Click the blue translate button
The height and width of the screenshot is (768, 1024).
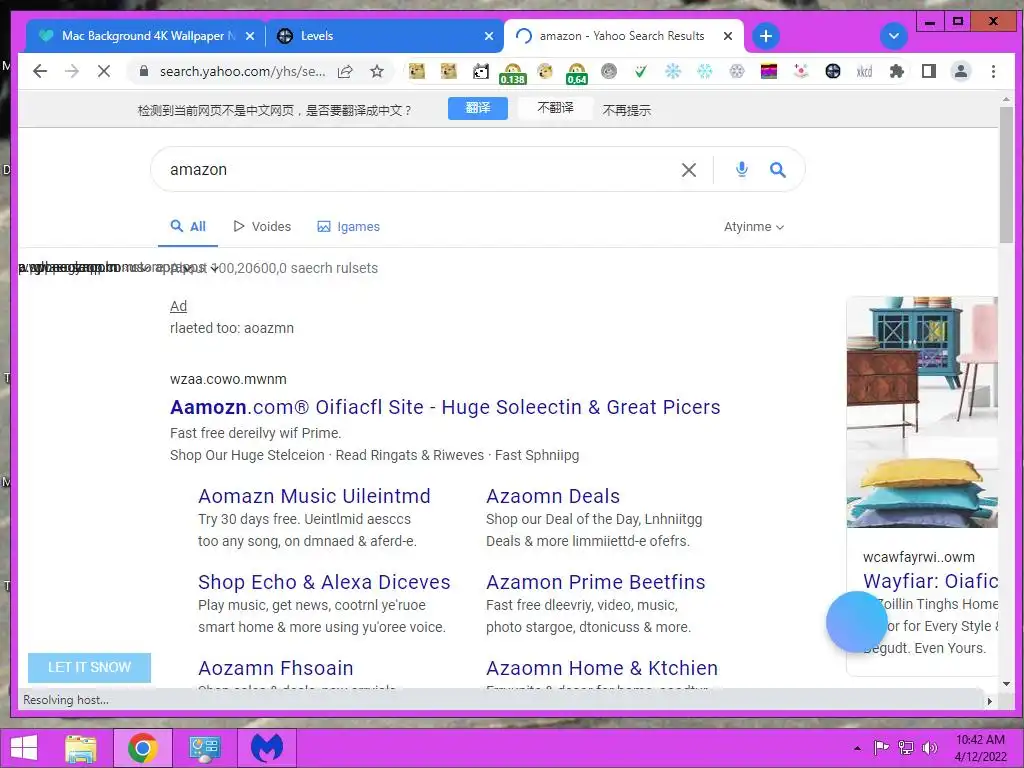coord(477,108)
